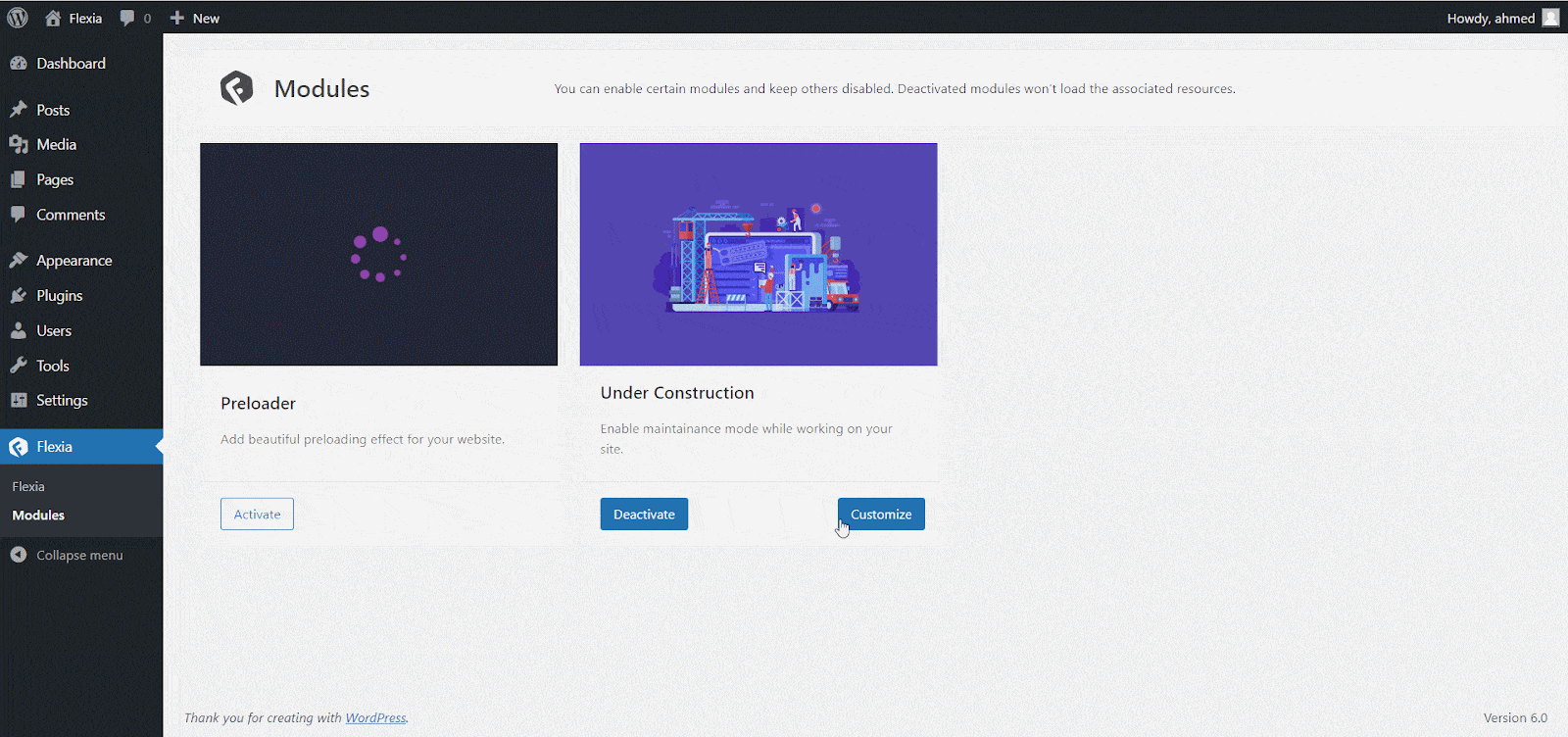Open the Flexia submenu link

point(28,486)
